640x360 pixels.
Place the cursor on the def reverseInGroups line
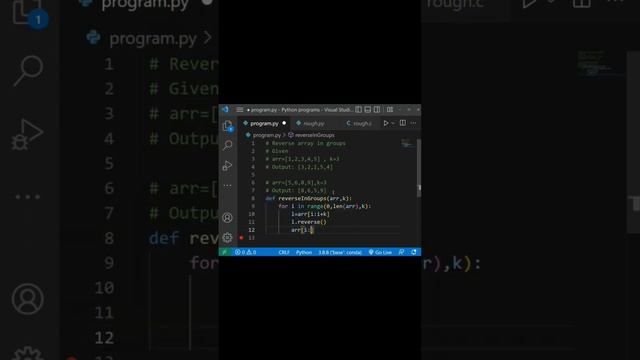[x=308, y=198]
